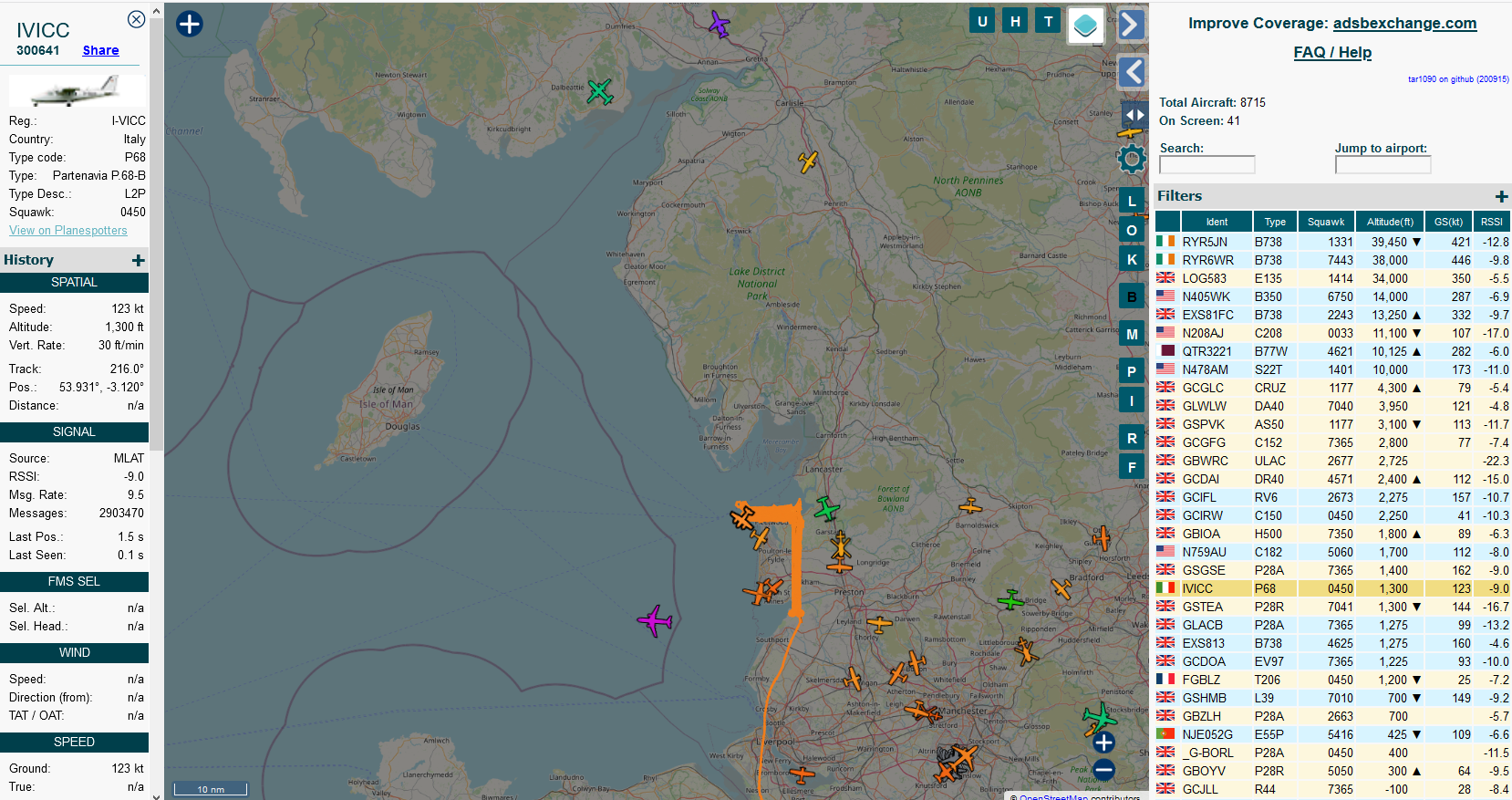Toggle the R map button
This screenshot has width=1512, height=800.
coord(1132,438)
